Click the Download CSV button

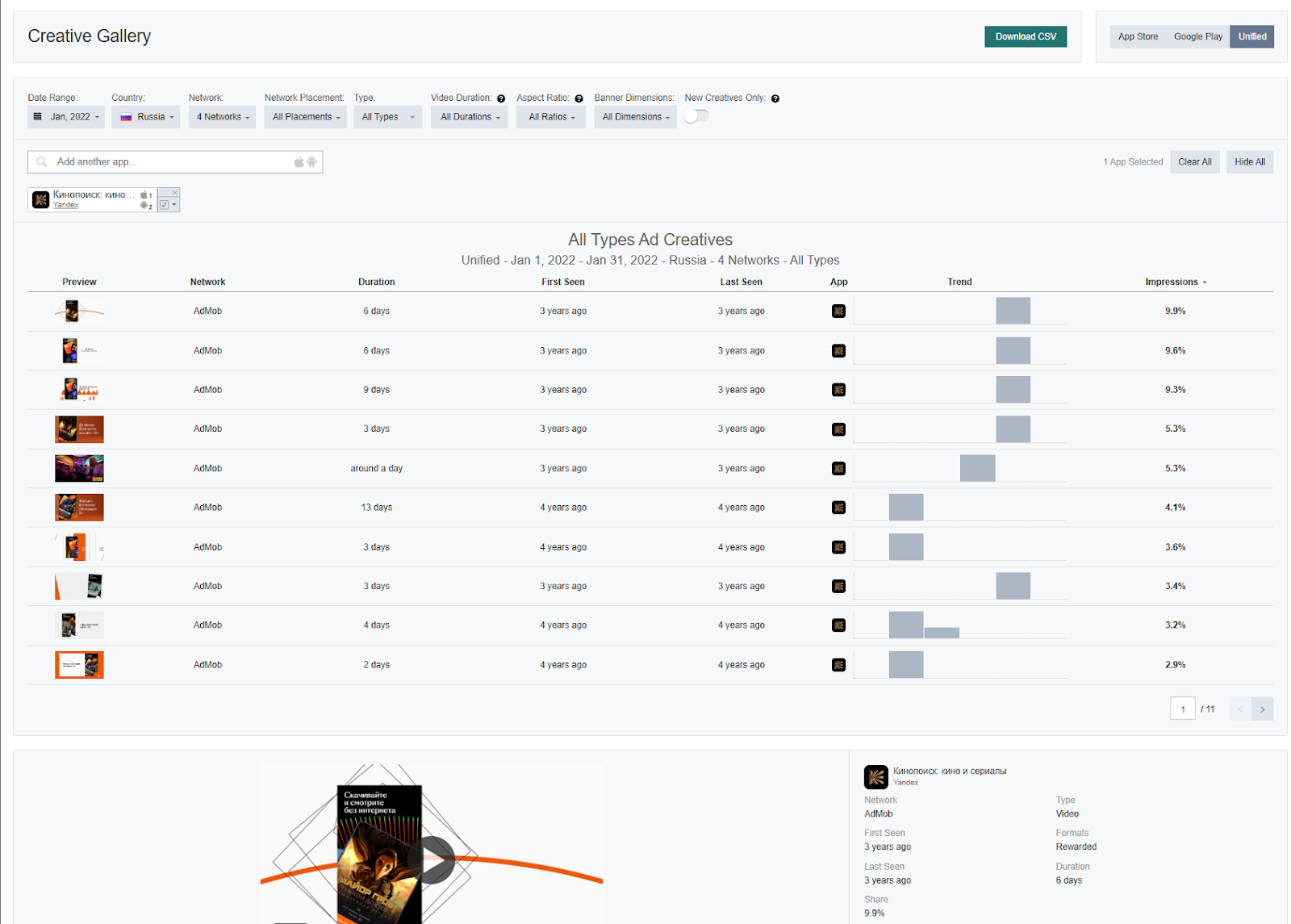1026,36
